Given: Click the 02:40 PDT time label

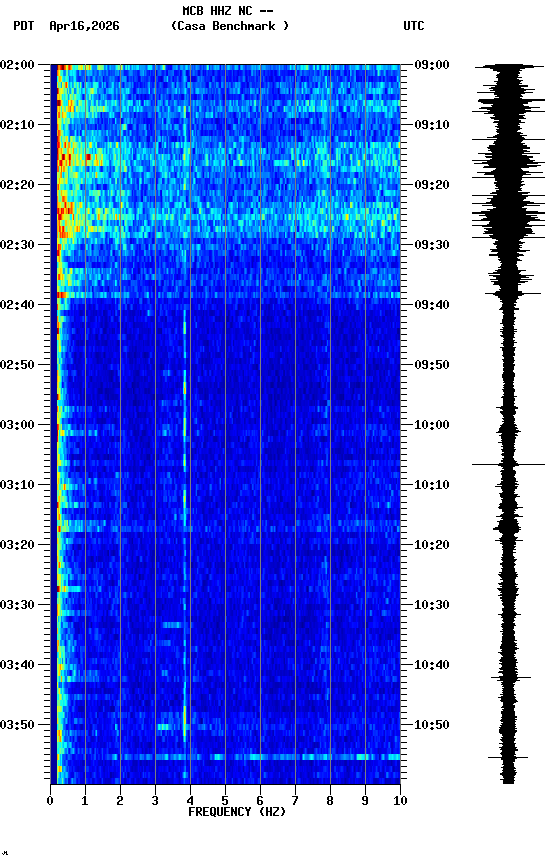Looking at the screenshot, I should click(17, 305).
